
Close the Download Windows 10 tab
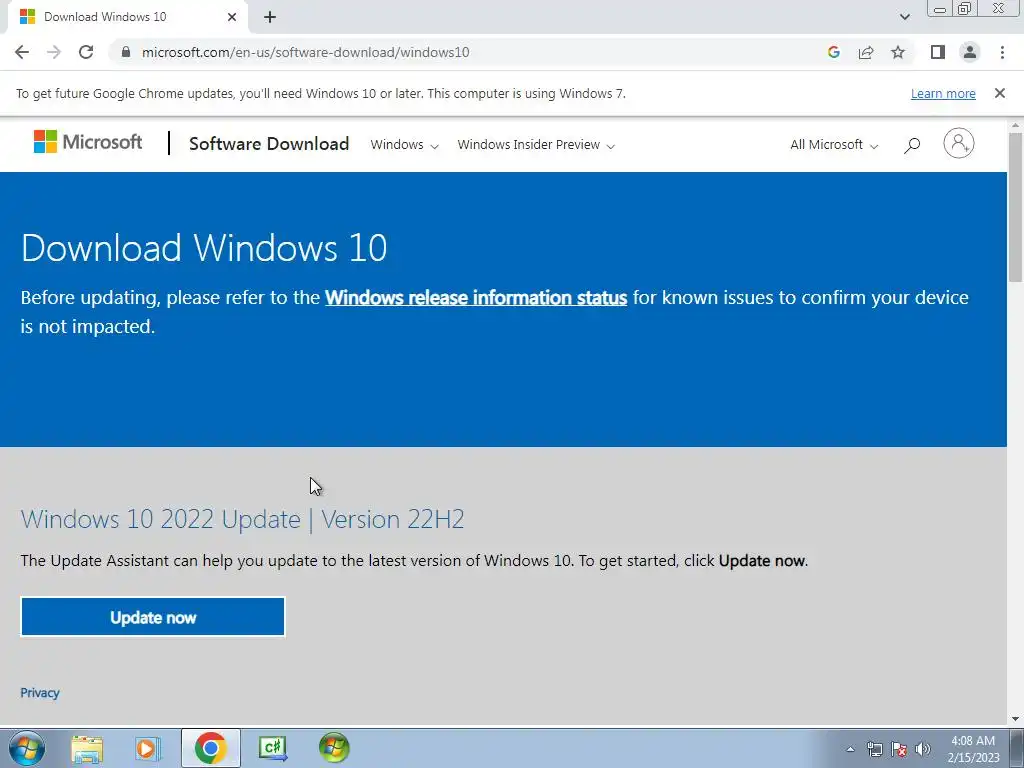(x=232, y=17)
